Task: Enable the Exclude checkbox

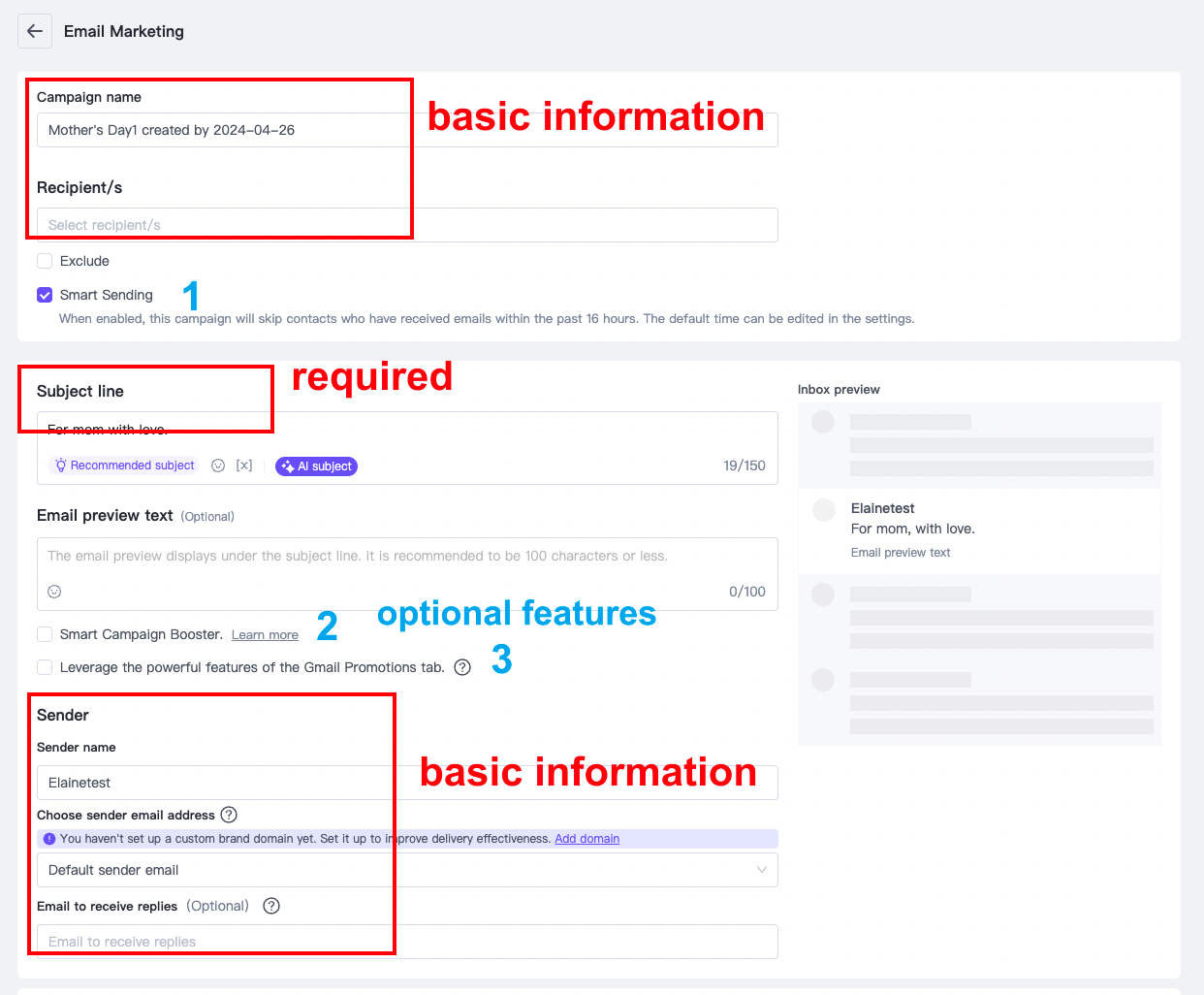Action: [x=45, y=261]
